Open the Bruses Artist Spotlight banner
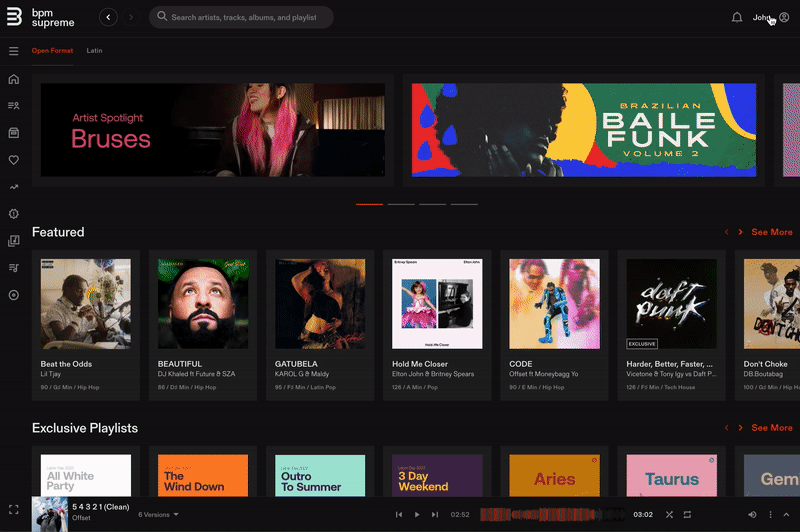The image size is (800, 532). pos(213,130)
